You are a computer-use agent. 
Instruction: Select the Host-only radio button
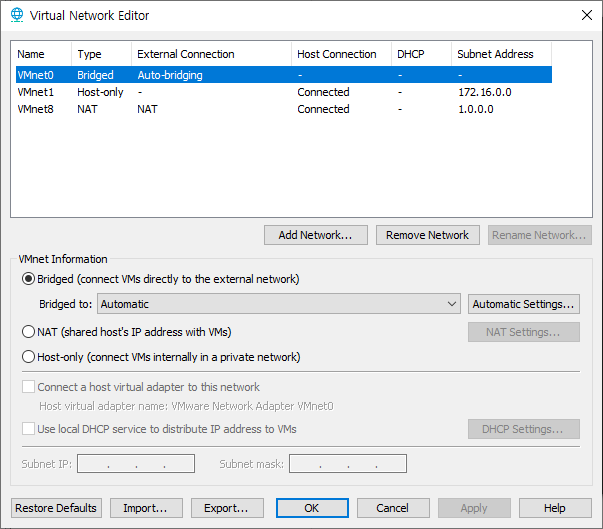click(28, 357)
